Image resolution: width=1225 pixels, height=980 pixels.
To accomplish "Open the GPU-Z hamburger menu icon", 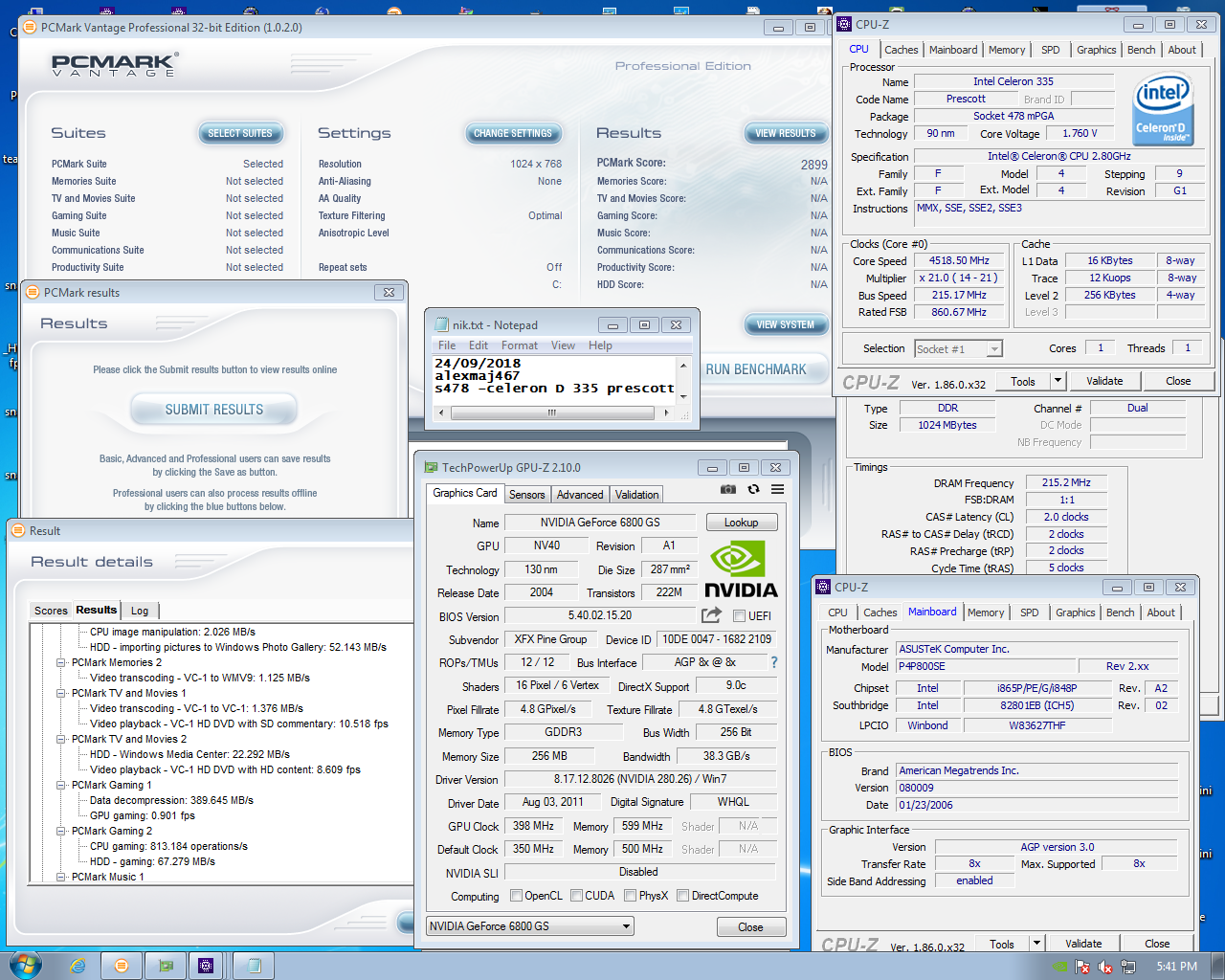I will (x=777, y=489).
